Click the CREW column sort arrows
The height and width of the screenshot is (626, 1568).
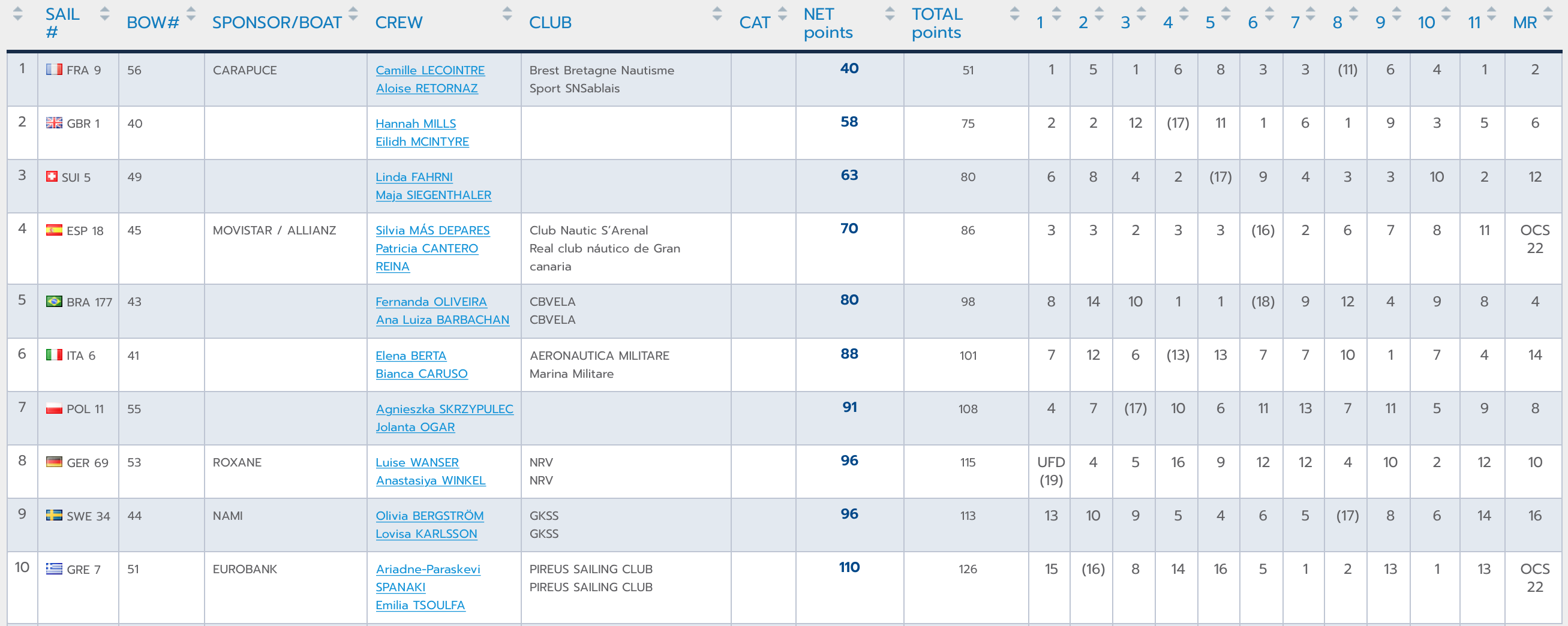coord(507,14)
